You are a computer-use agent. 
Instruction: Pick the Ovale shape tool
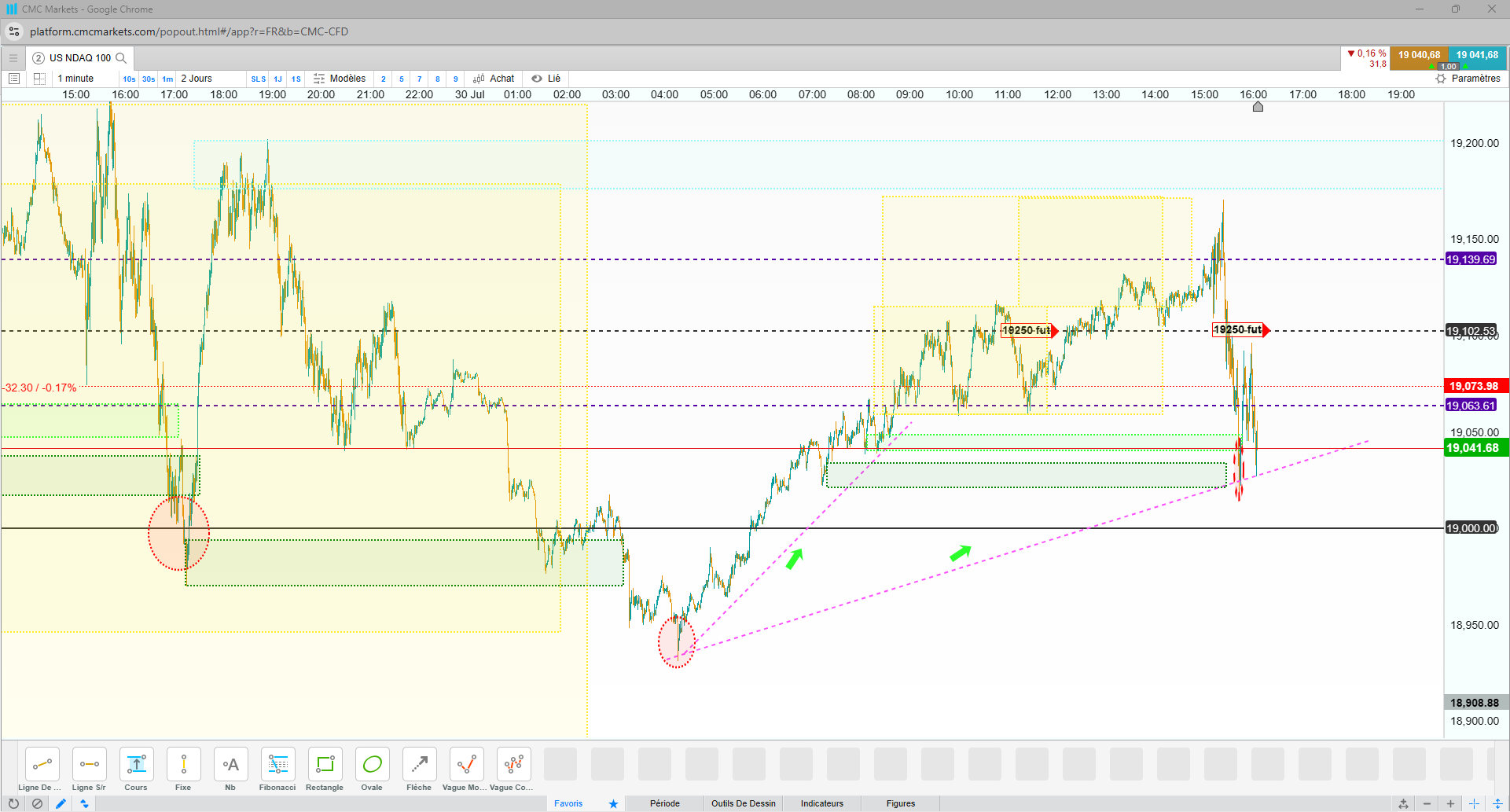(372, 770)
